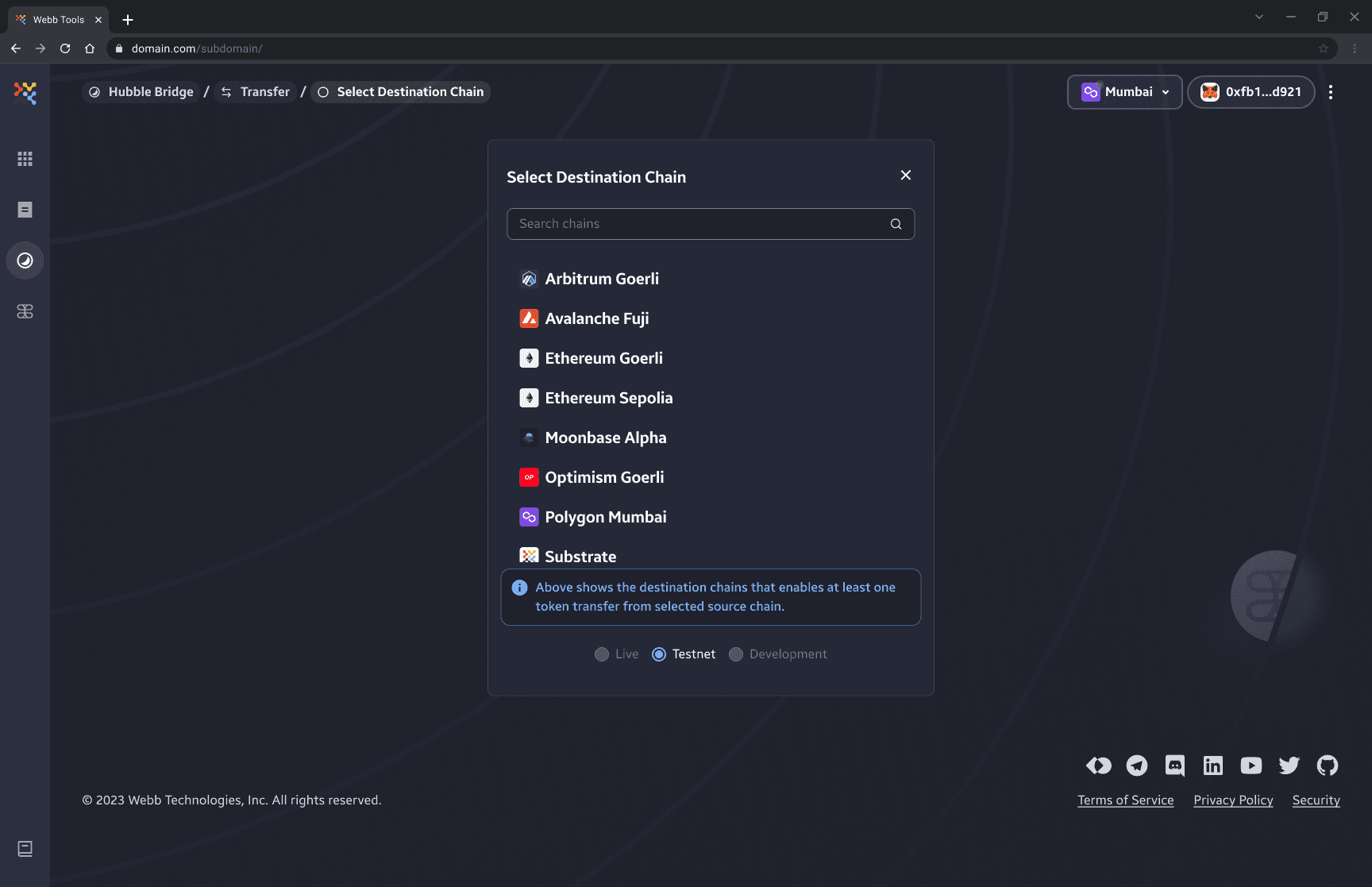Select the Live network radio button
The height and width of the screenshot is (887, 1372).
point(602,654)
